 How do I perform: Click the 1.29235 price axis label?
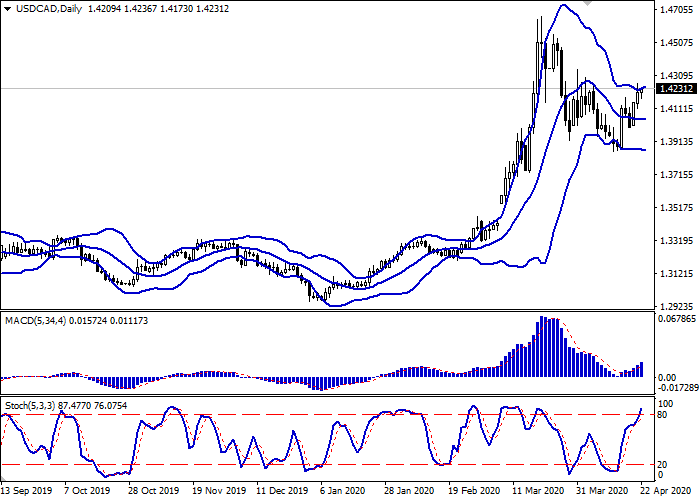677,307
